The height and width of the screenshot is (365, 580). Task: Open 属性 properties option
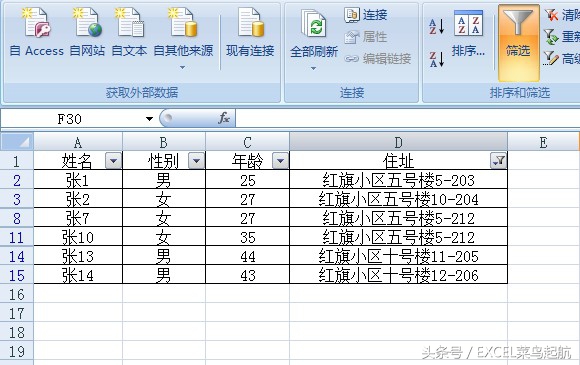pos(366,37)
